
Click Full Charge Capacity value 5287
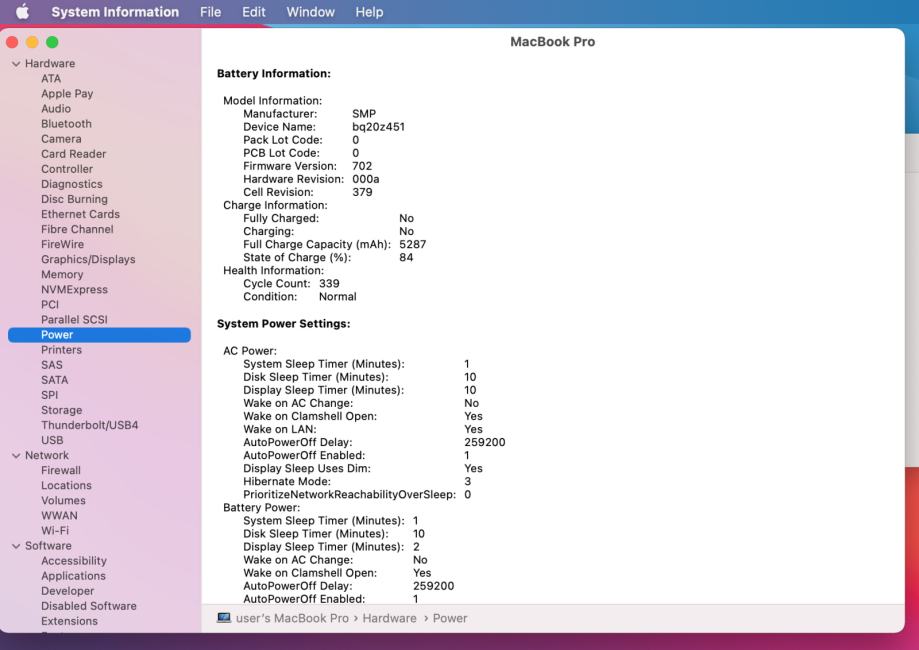(x=413, y=244)
